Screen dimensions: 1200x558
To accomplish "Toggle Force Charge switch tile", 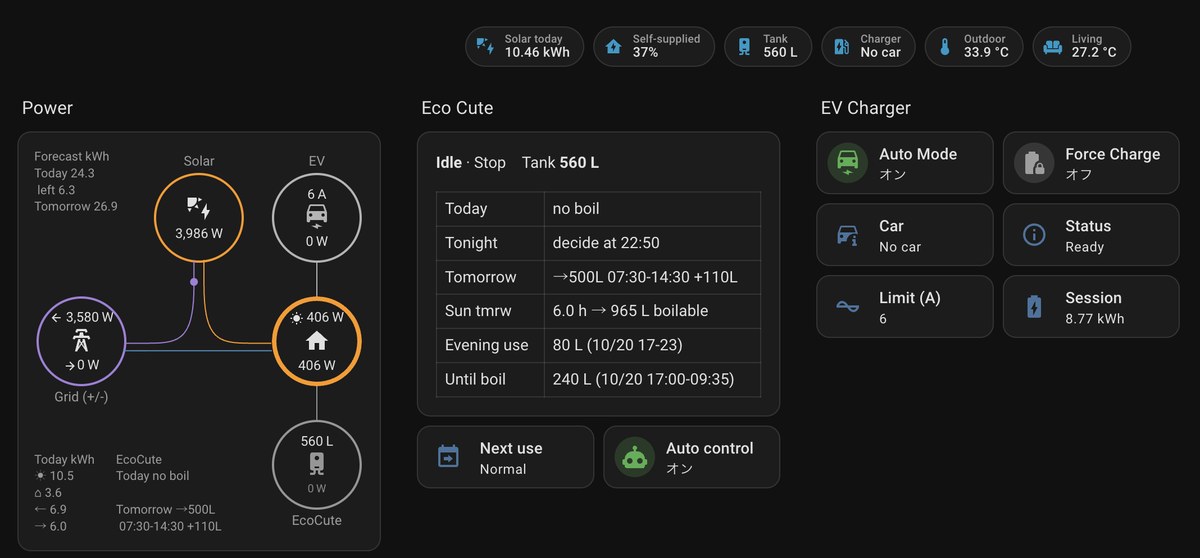I will coord(1091,163).
